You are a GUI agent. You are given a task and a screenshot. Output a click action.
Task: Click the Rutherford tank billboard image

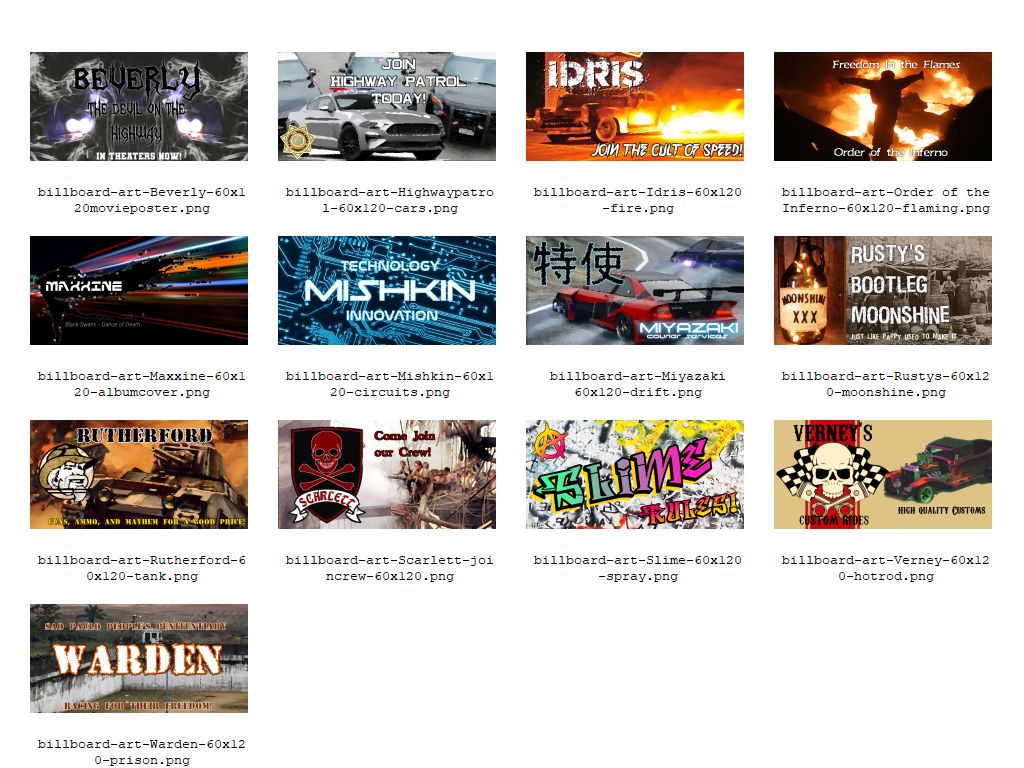tap(139, 474)
